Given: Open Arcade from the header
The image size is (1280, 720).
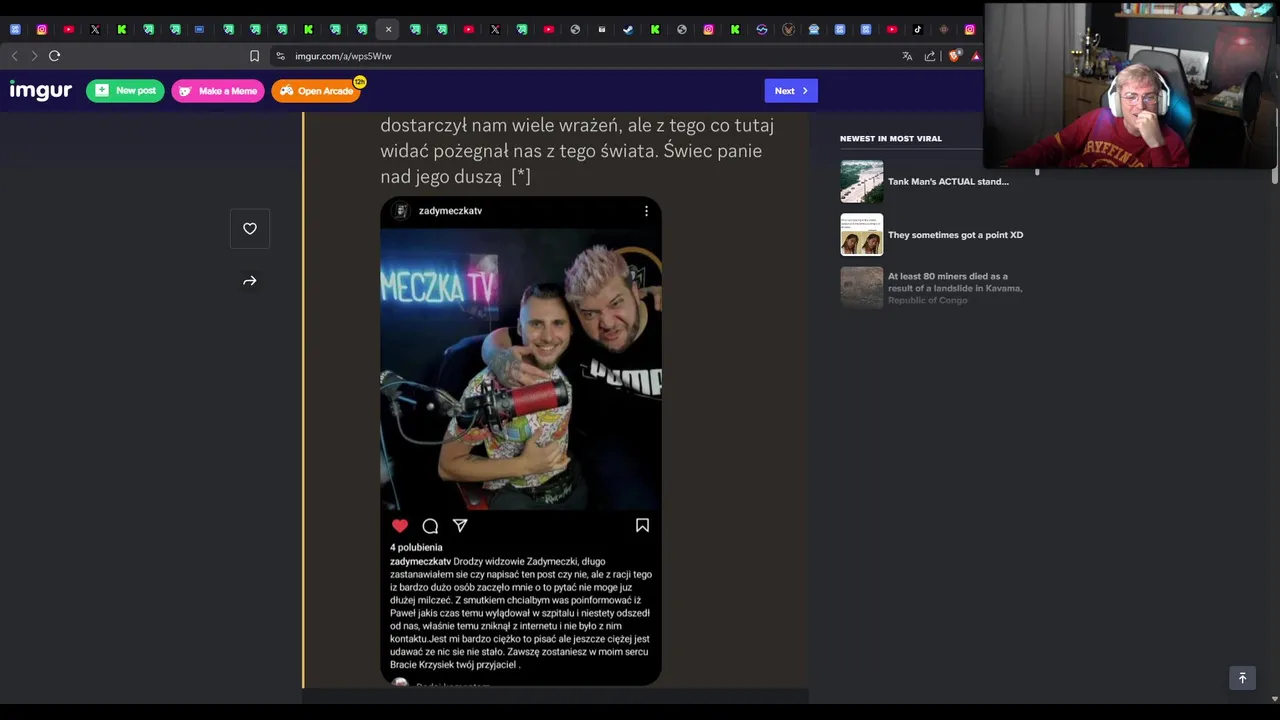Looking at the screenshot, I should [x=316, y=91].
